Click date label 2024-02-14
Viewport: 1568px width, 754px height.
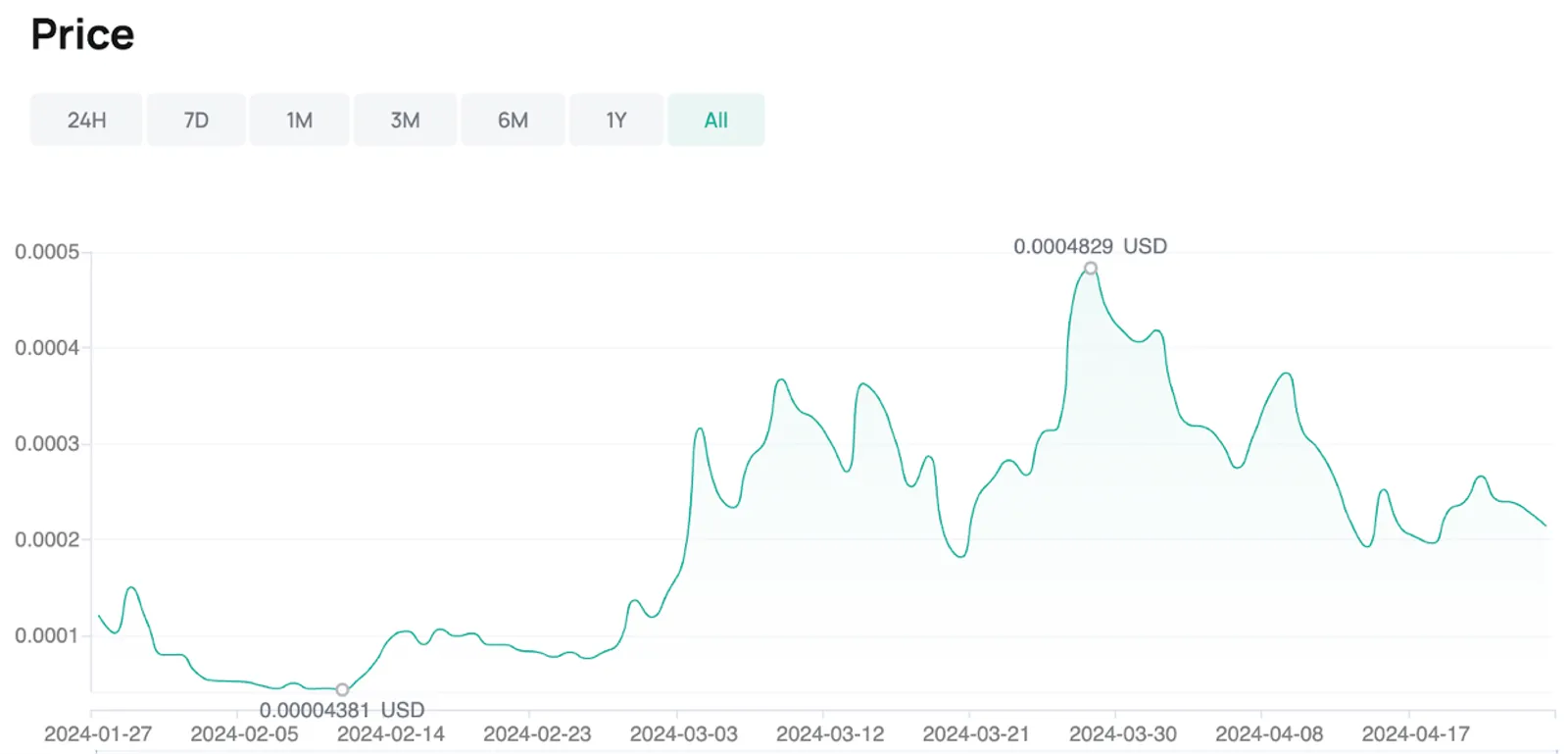[x=391, y=734]
